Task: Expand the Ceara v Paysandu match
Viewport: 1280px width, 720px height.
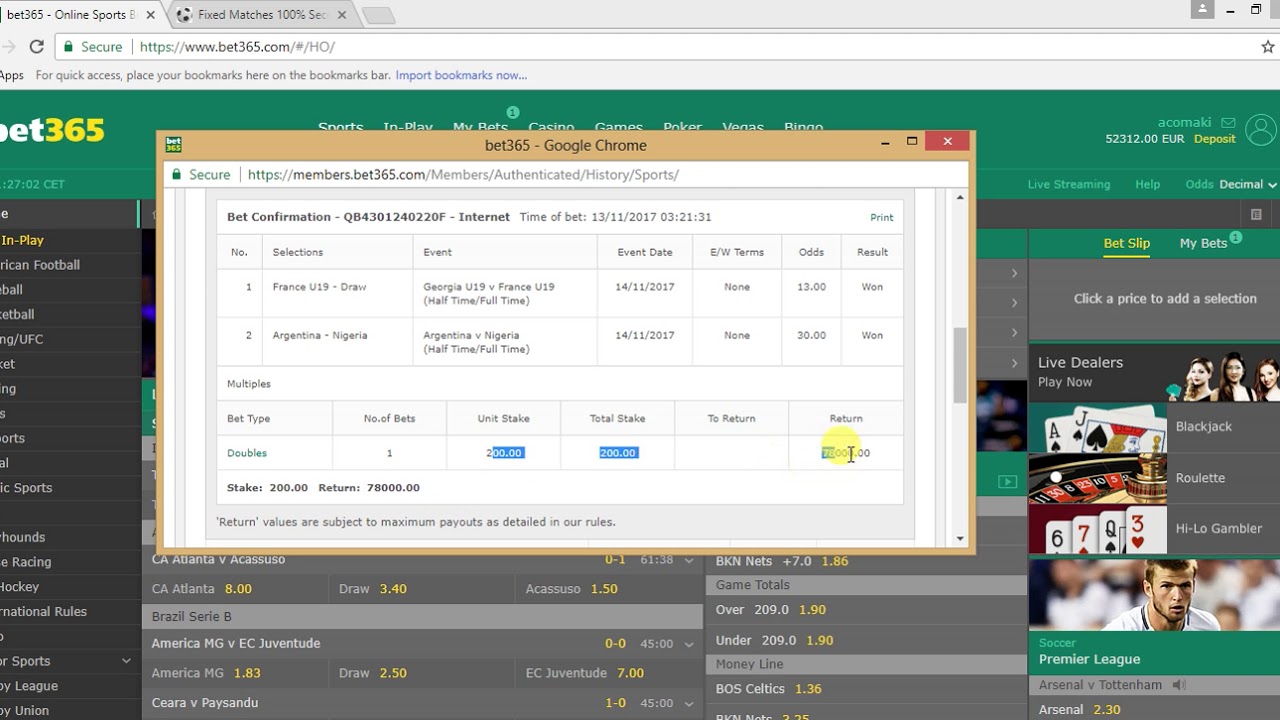Action: pos(688,703)
